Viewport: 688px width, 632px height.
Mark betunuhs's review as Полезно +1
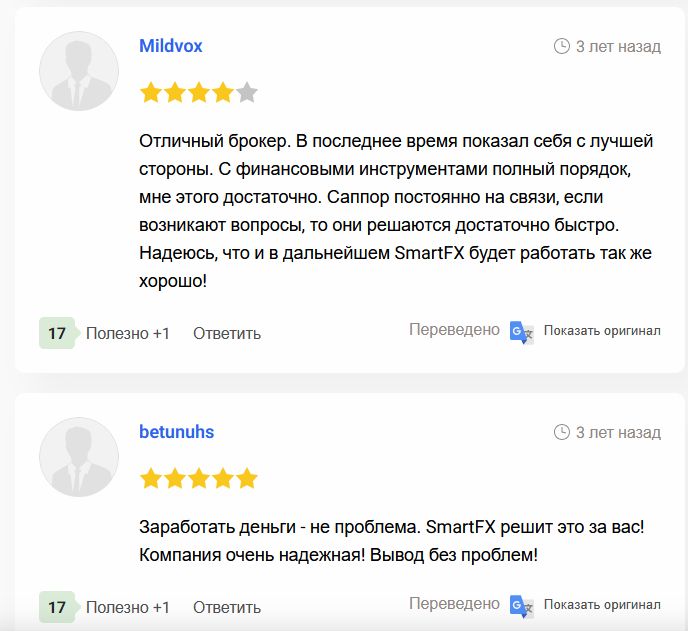click(128, 607)
